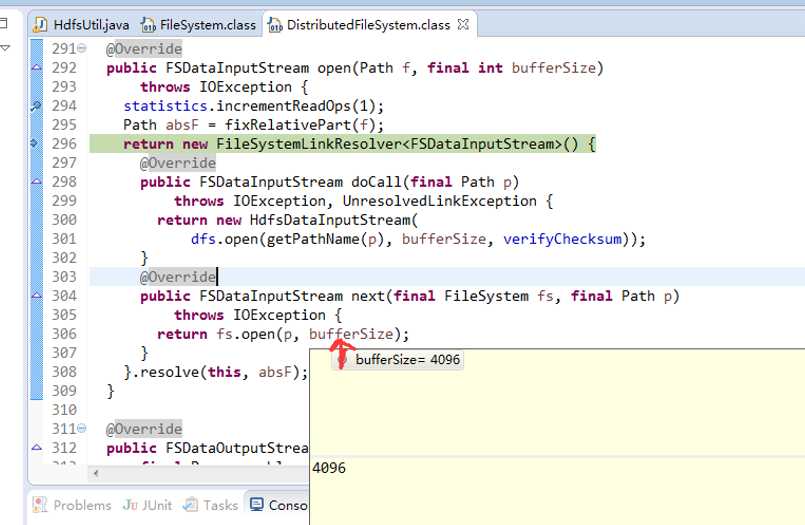Click 'bufferSize= 4096' in hover popup
The width and height of the screenshot is (805, 525).
coord(408,360)
